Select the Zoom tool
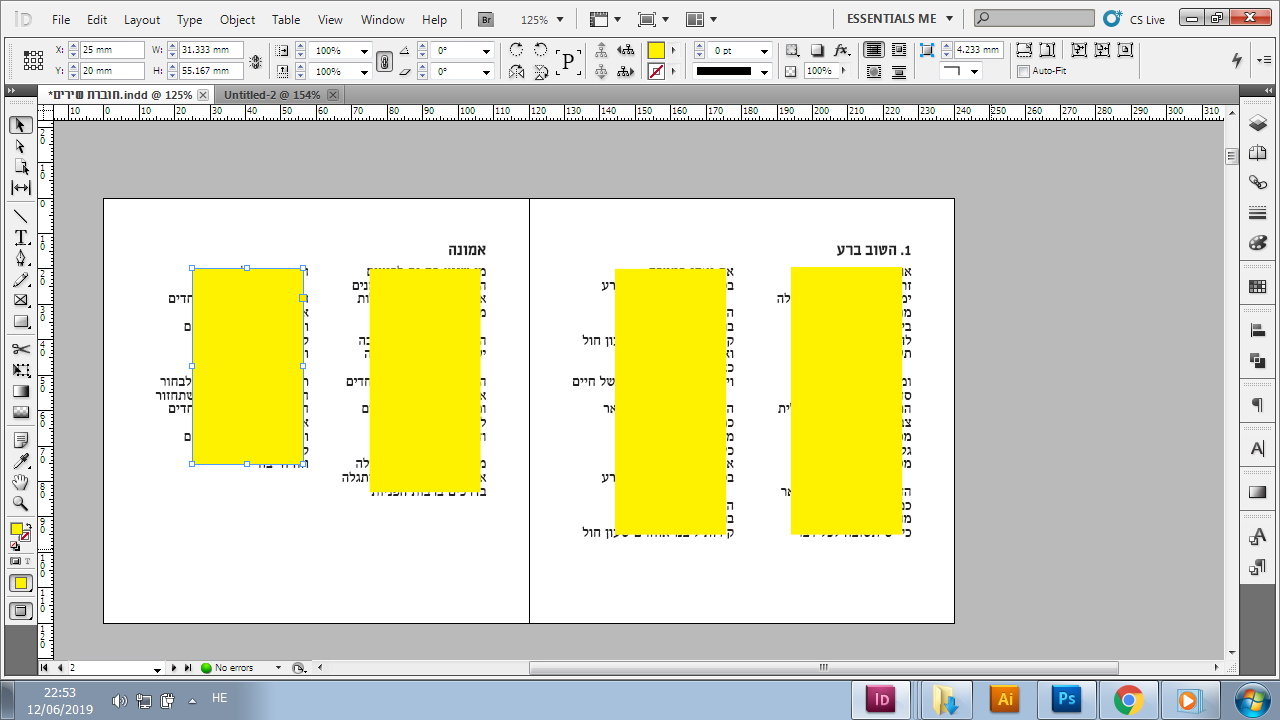 coord(20,504)
